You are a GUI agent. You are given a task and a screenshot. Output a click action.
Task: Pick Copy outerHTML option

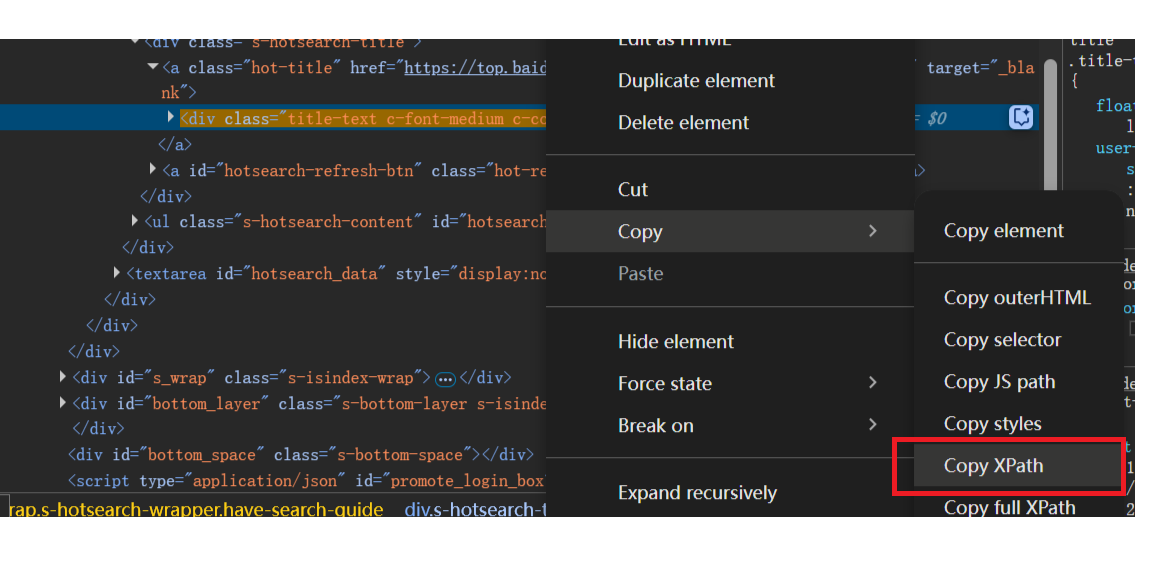(x=1017, y=298)
